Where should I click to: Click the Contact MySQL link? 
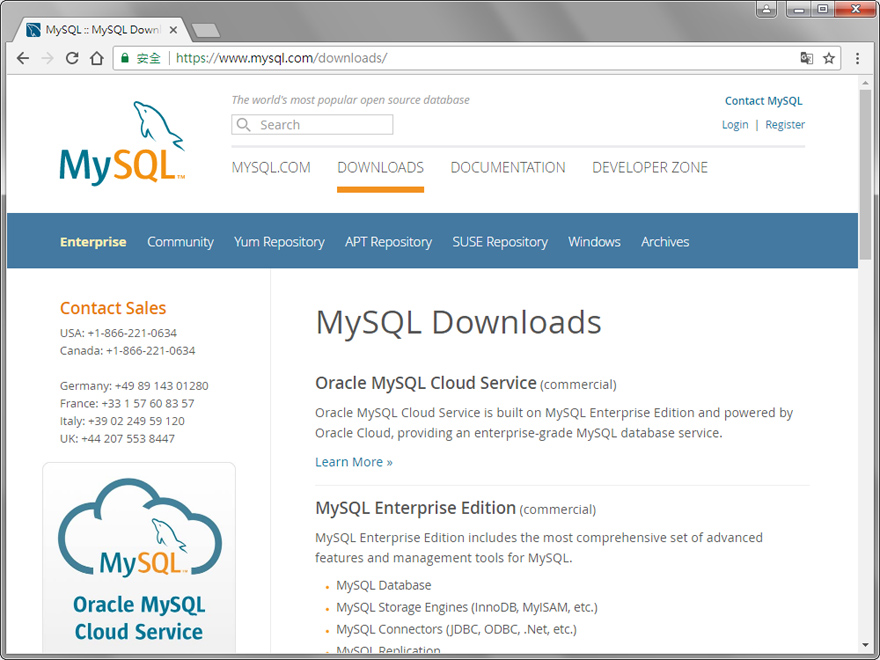(764, 101)
